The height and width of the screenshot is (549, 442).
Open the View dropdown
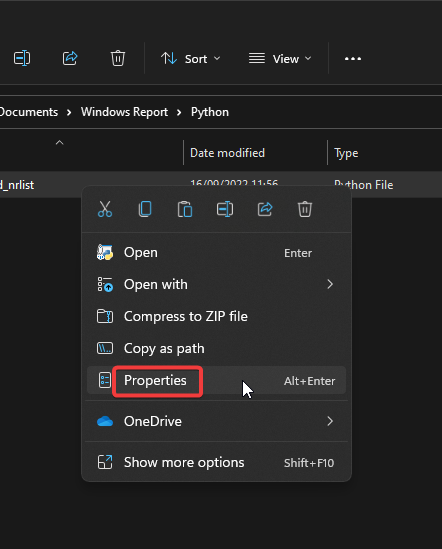pos(280,59)
